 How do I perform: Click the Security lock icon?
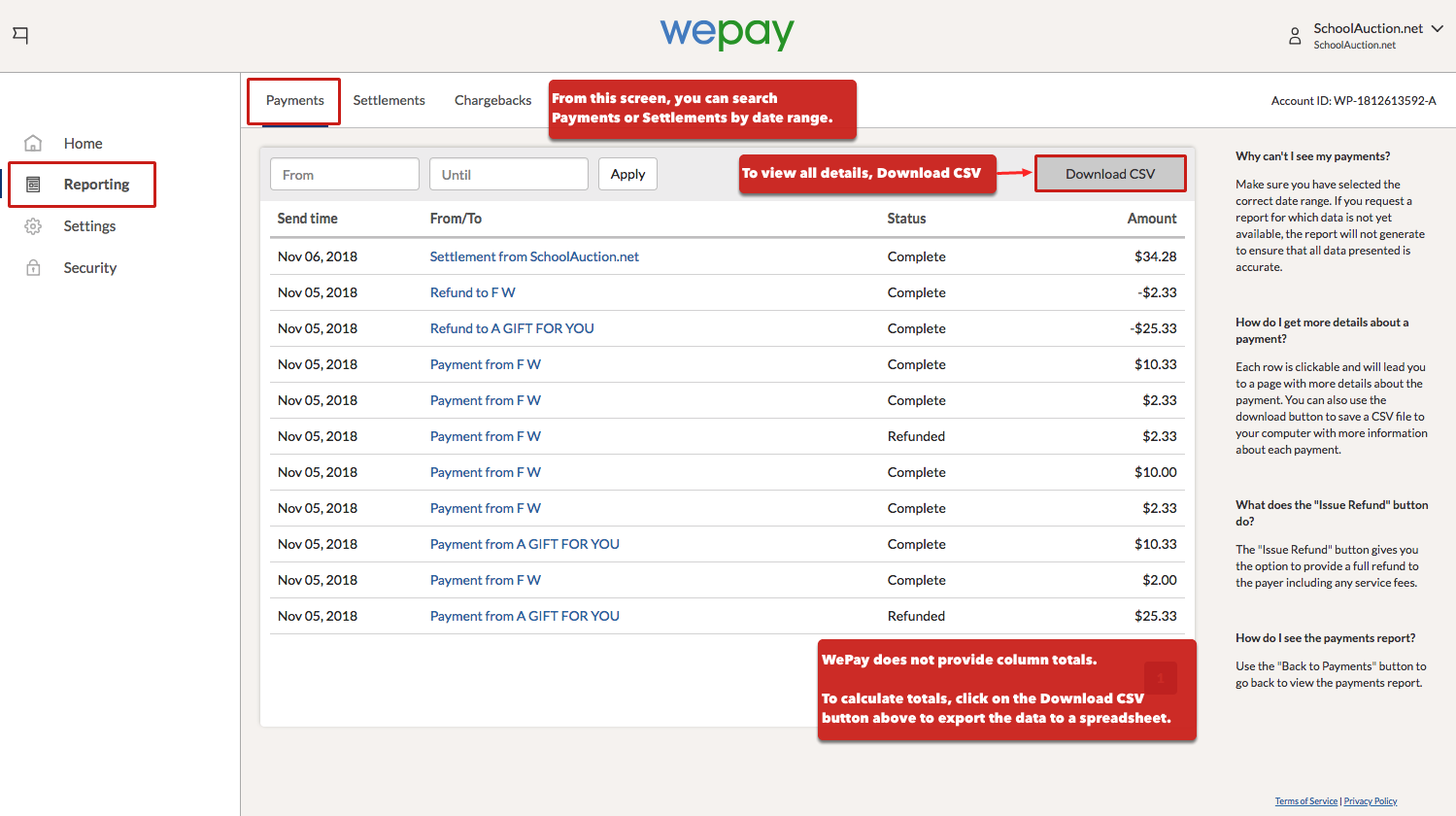(33, 267)
